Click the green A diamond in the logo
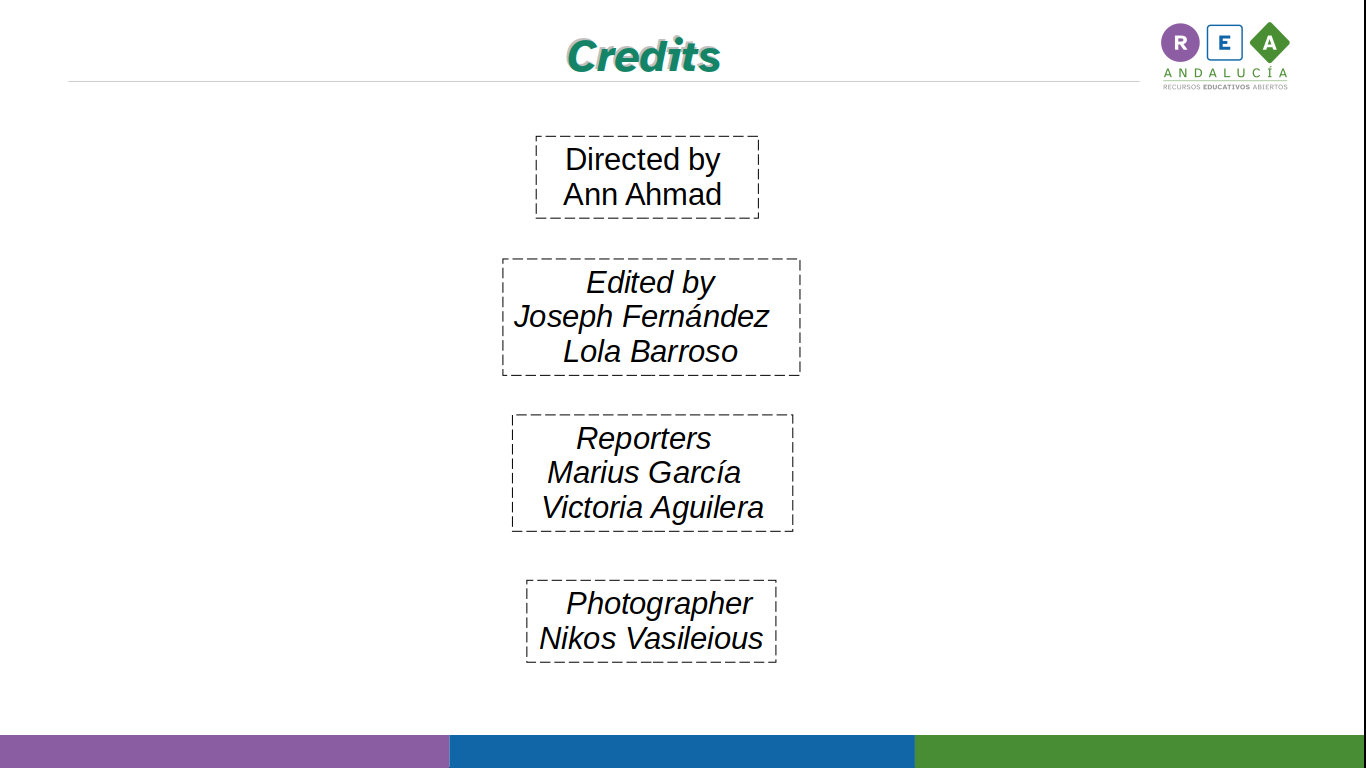Screen dimensions: 1366x768 [x=1269, y=43]
